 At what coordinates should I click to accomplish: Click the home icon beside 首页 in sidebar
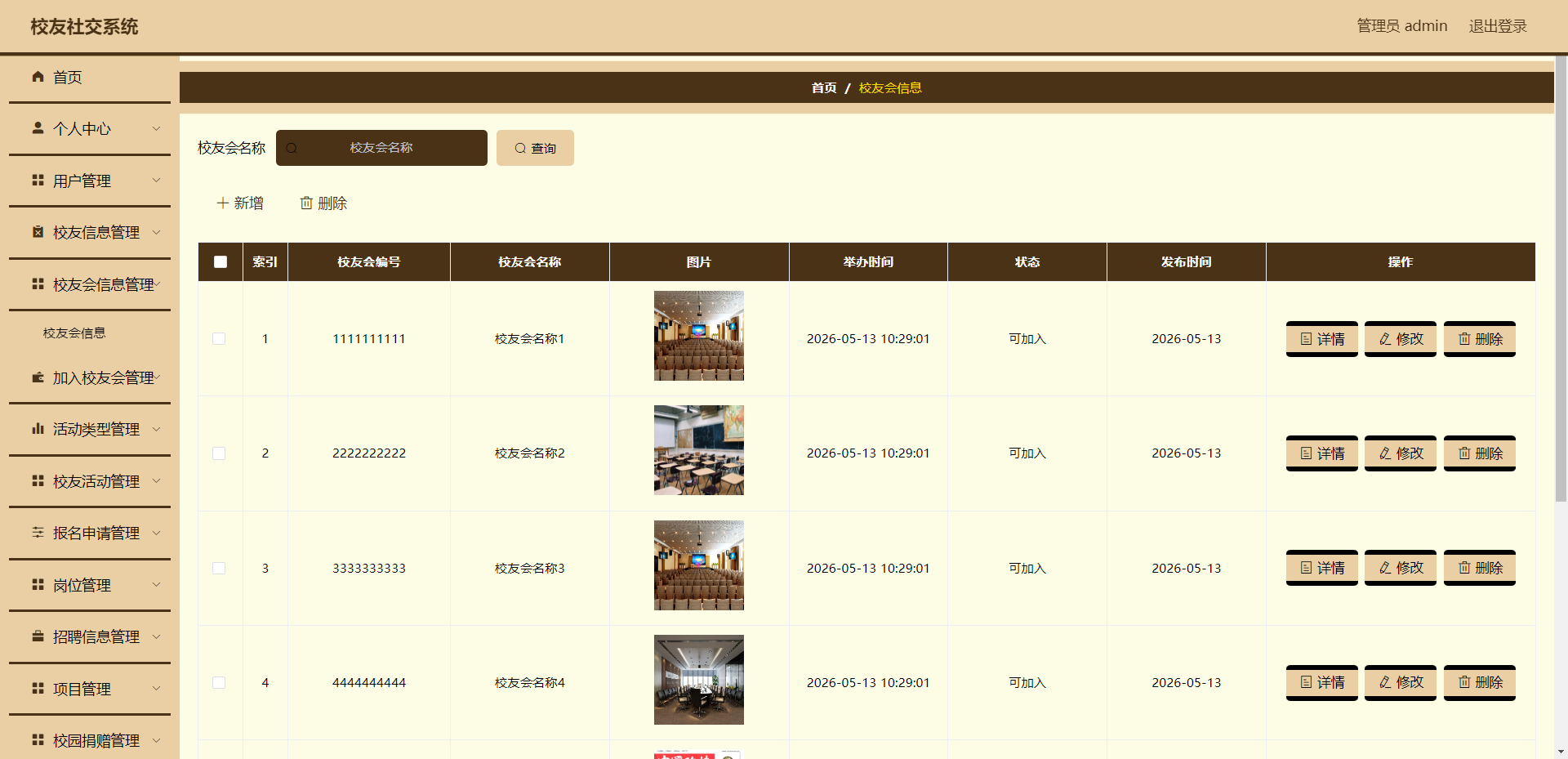pos(38,77)
